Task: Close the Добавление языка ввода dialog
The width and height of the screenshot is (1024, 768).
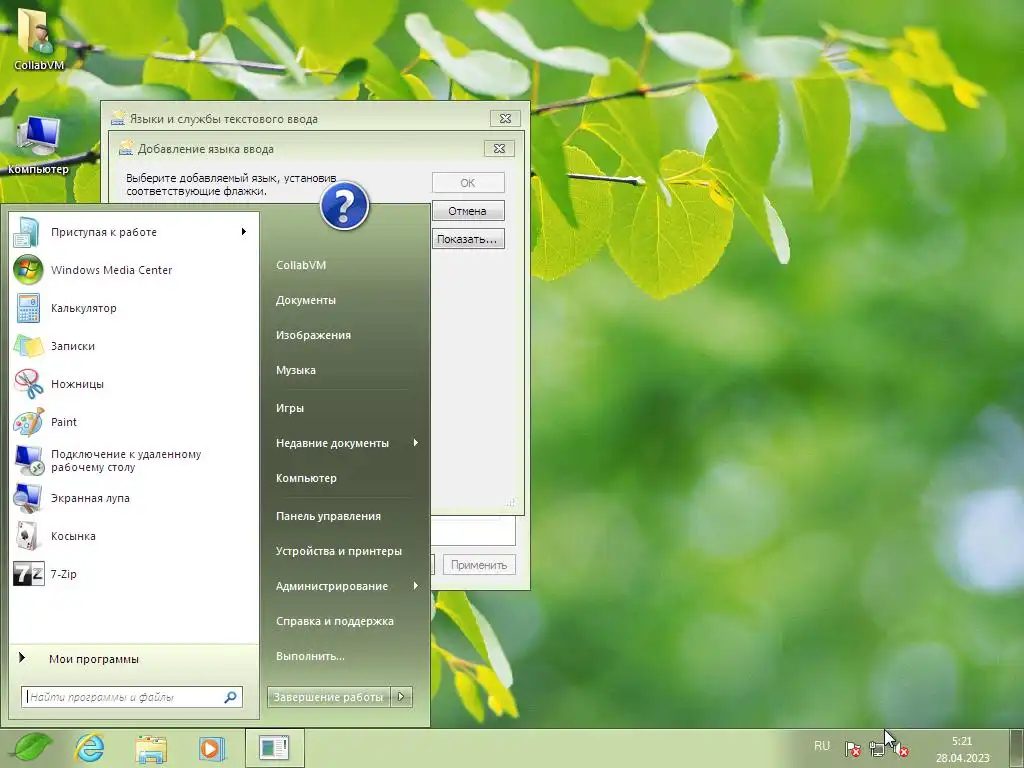Action: 500,148
